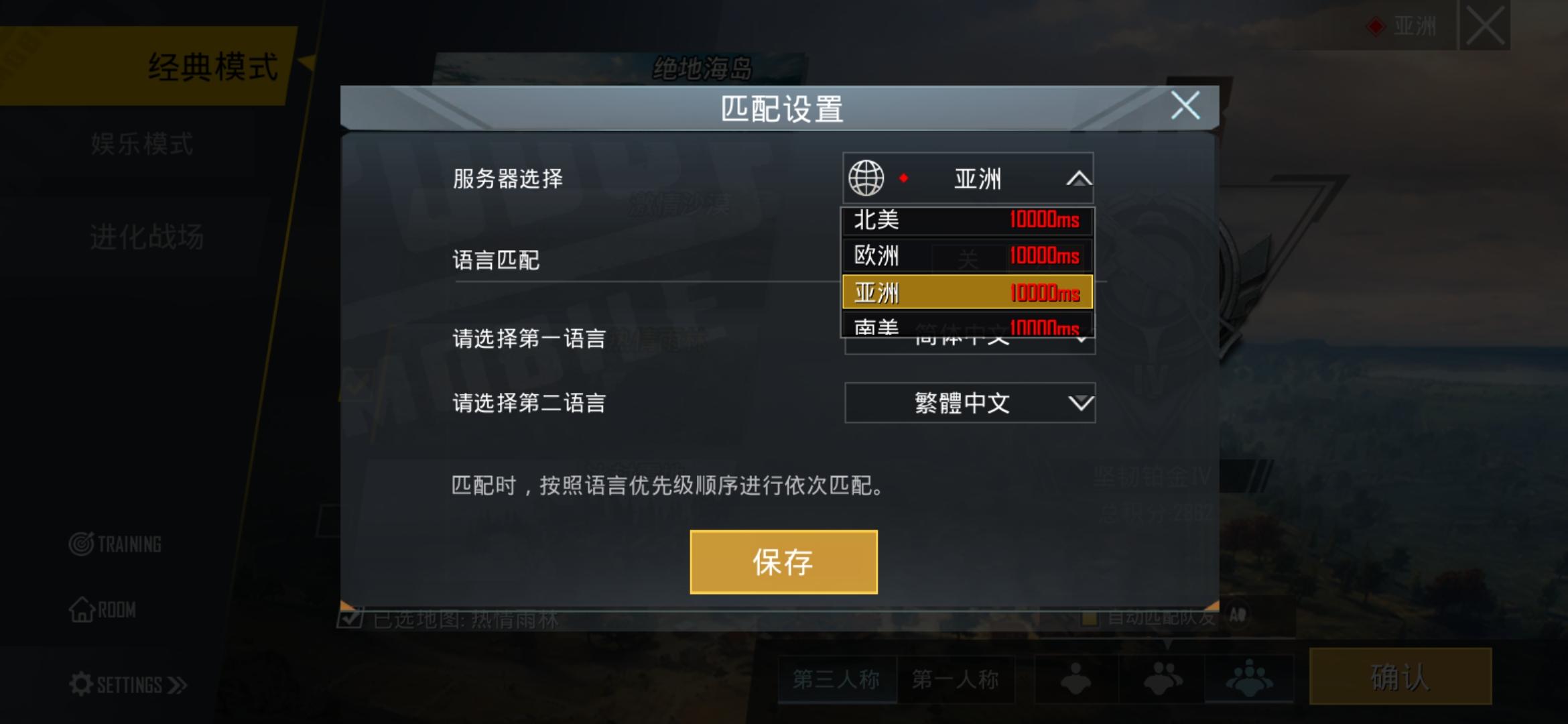Open the TRAINING mode icon
This screenshot has height=724, width=1568.
coord(81,544)
